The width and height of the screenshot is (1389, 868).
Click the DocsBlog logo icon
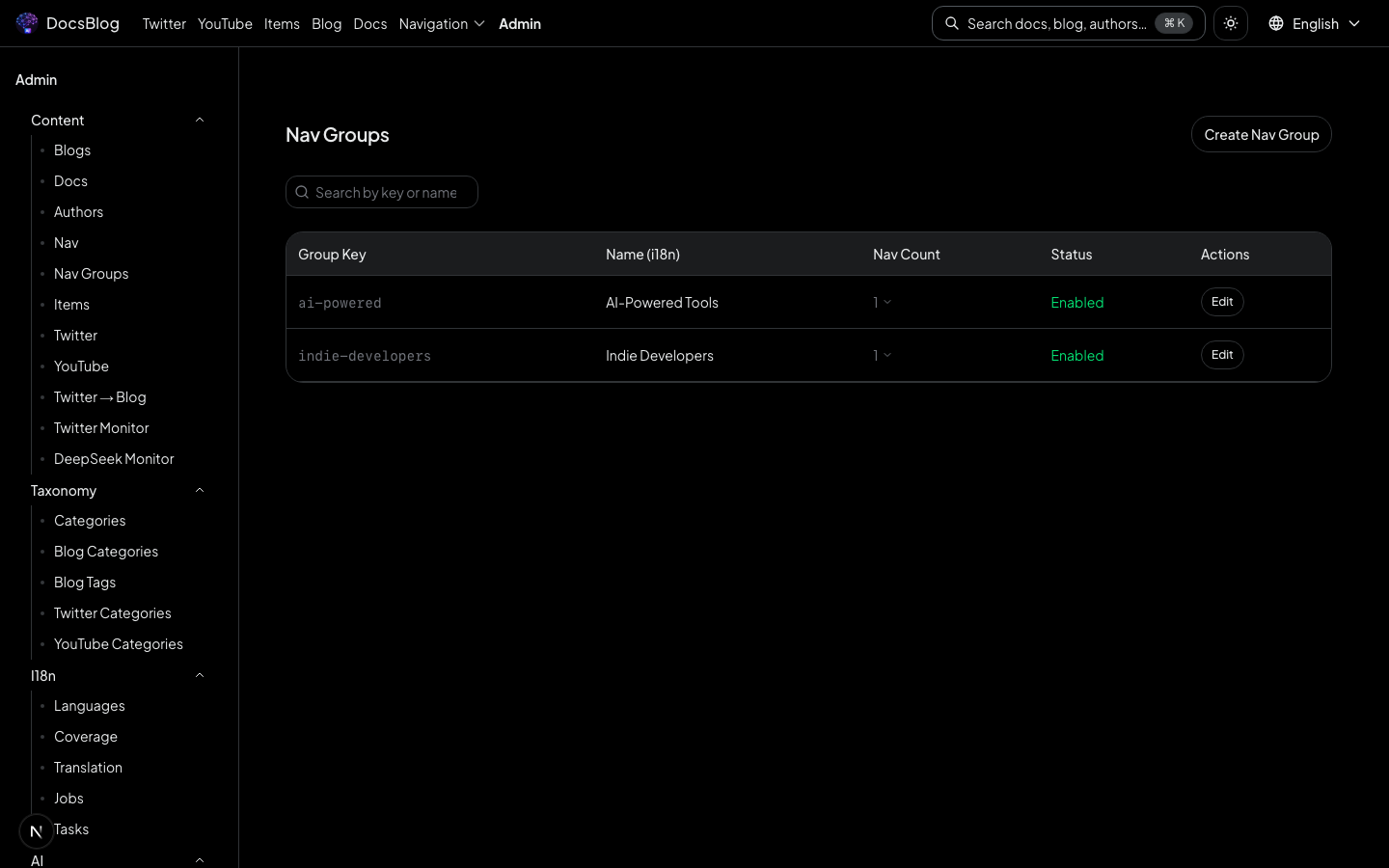coord(27,23)
